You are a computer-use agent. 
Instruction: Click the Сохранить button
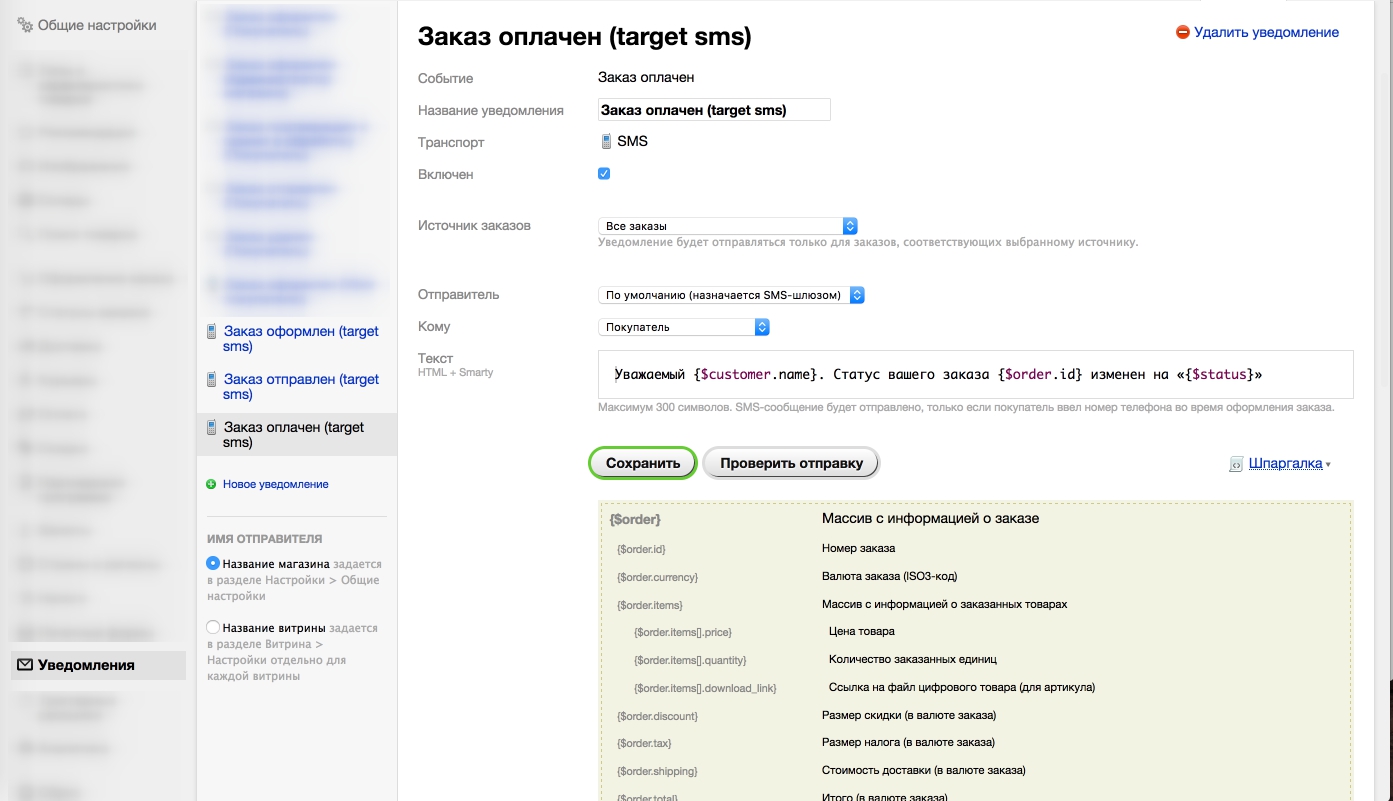coord(643,463)
